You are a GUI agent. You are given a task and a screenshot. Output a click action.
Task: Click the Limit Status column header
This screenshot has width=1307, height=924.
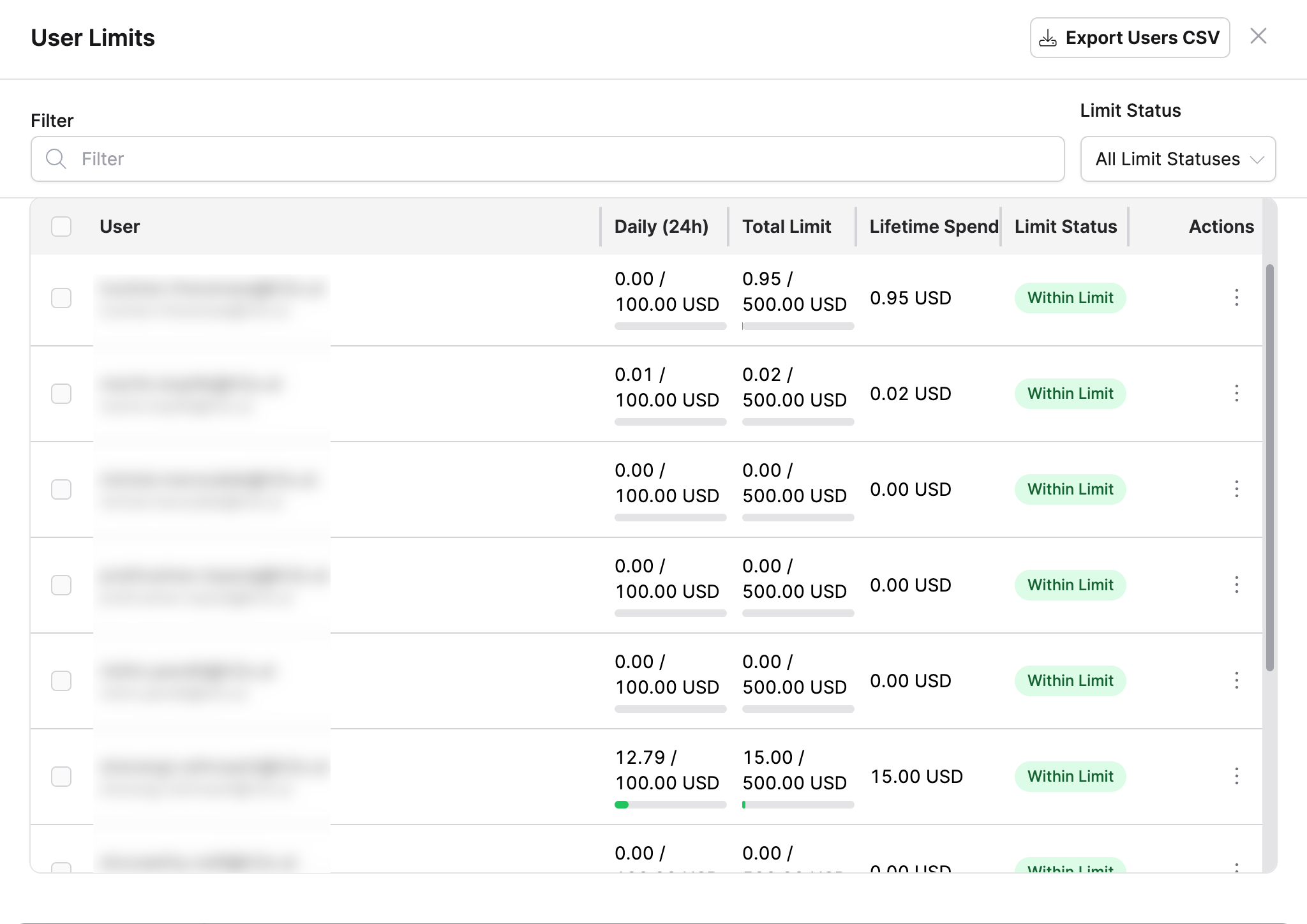(1066, 227)
